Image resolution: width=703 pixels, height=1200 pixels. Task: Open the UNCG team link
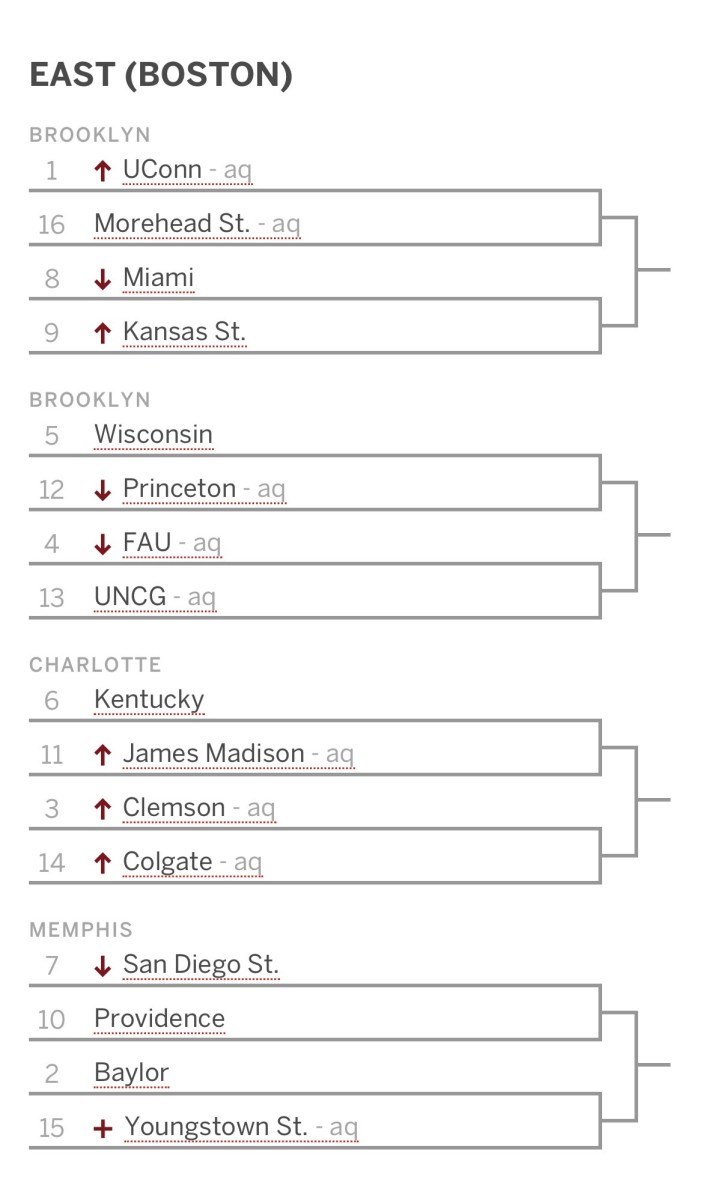(130, 597)
